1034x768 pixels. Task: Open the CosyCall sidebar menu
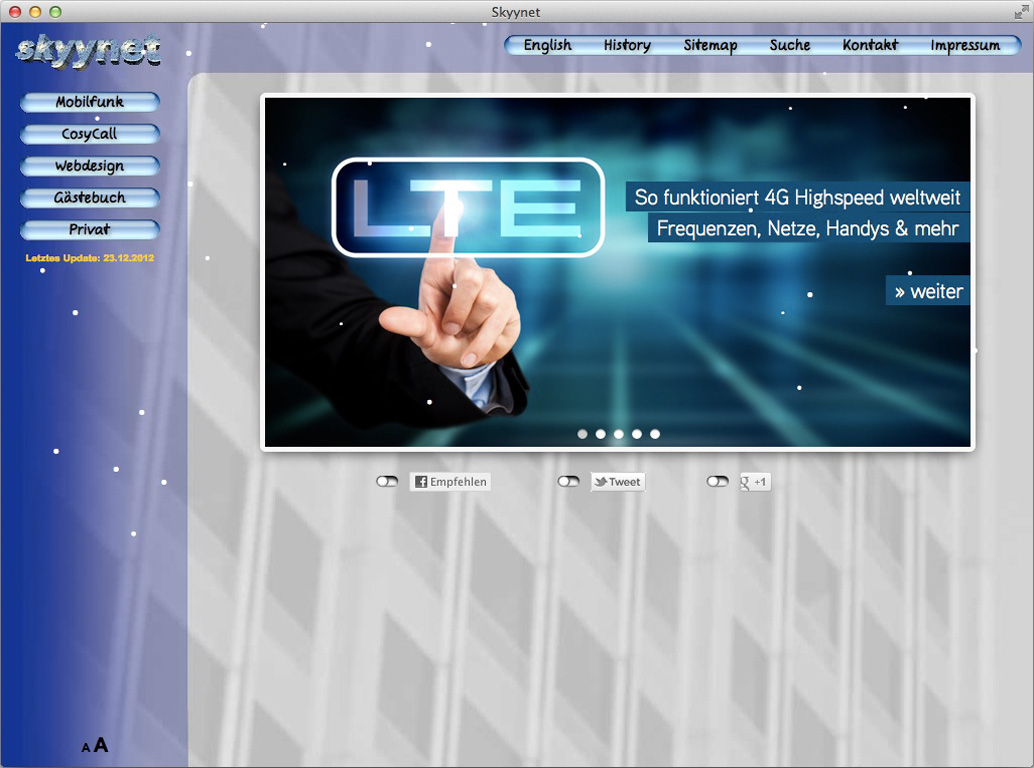(x=90, y=134)
